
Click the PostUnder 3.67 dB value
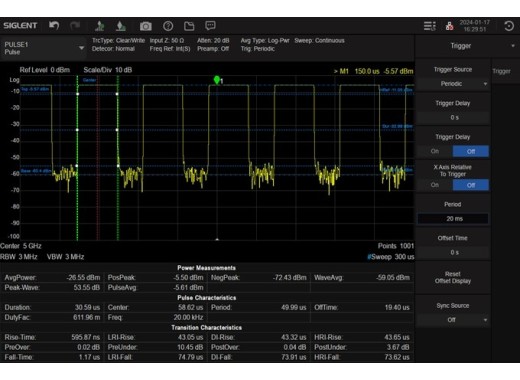pos(398,347)
